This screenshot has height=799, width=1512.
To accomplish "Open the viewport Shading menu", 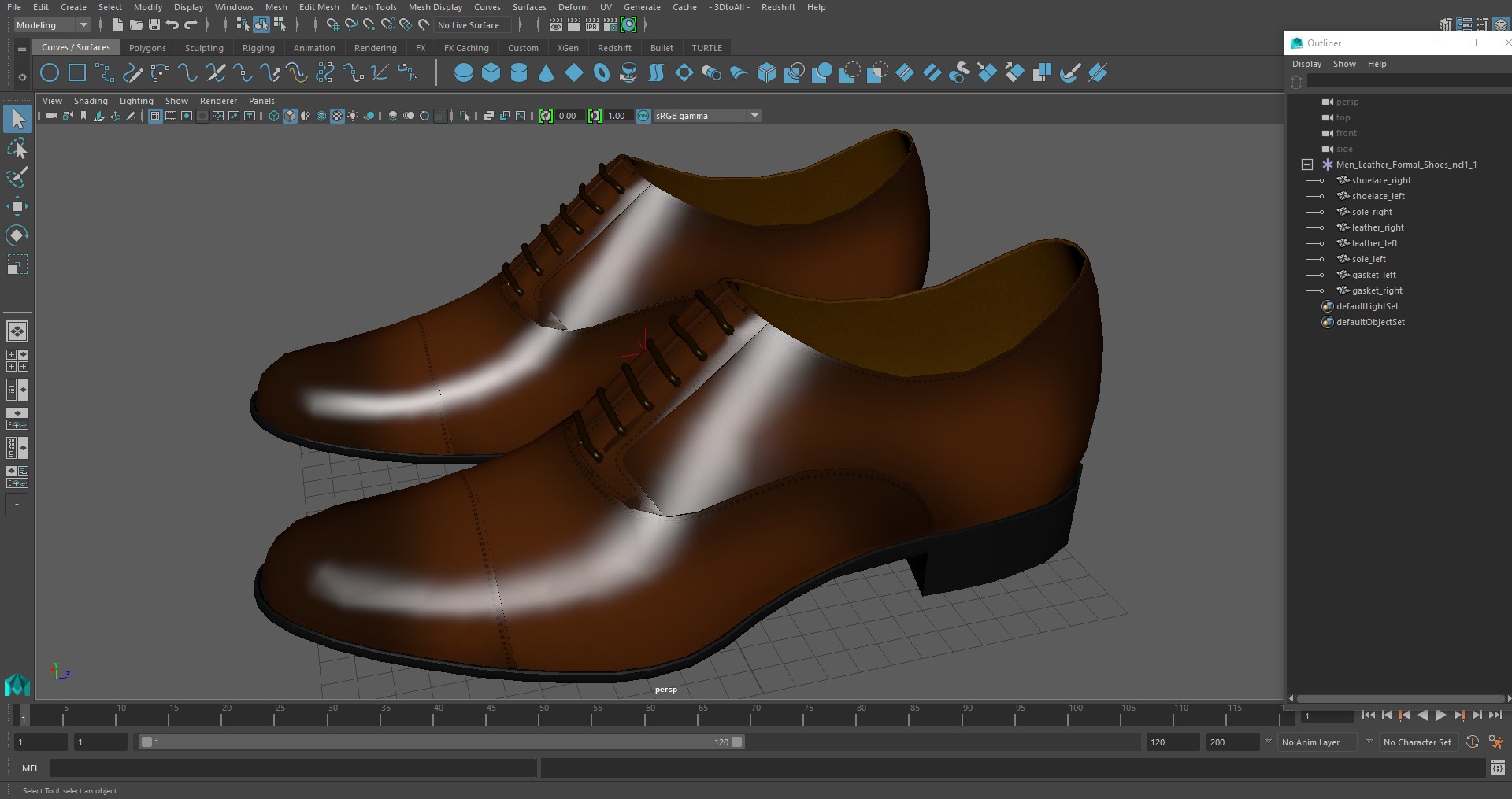I will point(91,101).
